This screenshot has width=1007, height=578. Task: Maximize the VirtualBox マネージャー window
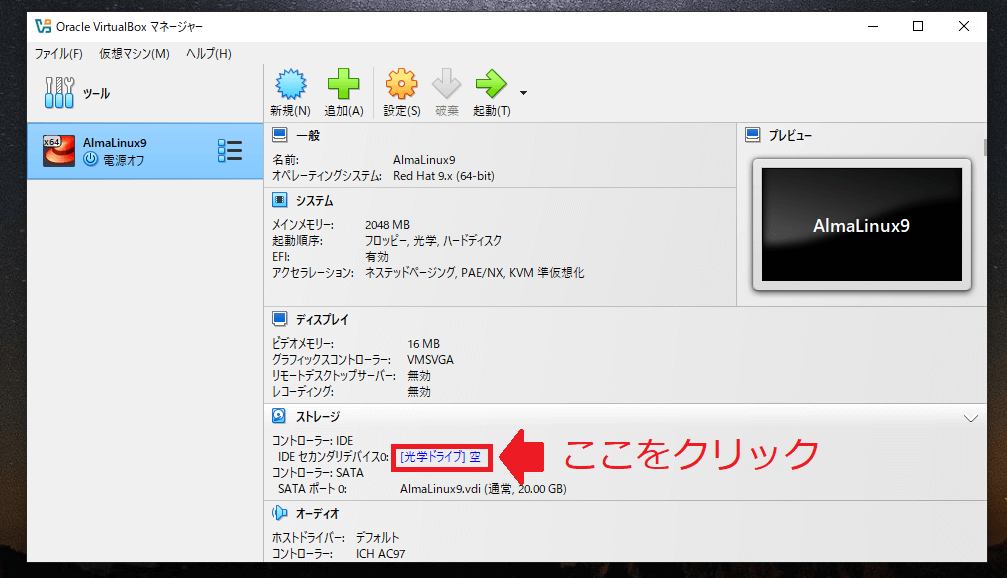(918, 26)
